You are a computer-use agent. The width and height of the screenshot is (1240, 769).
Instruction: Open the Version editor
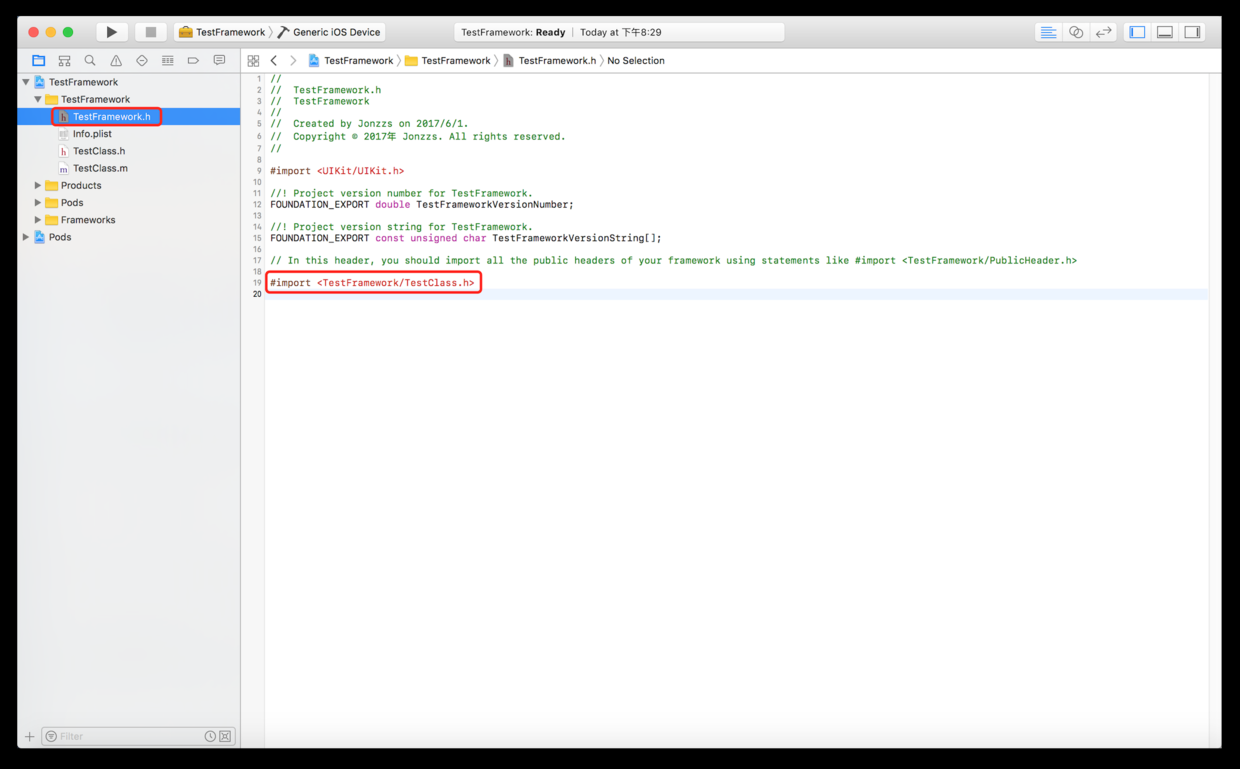pos(1103,32)
